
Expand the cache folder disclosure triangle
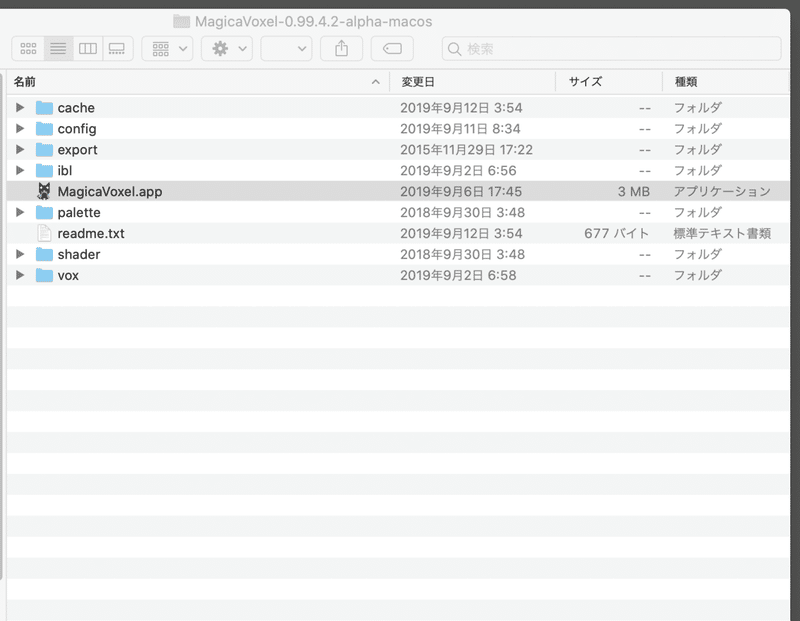pyautogui.click(x=20, y=107)
